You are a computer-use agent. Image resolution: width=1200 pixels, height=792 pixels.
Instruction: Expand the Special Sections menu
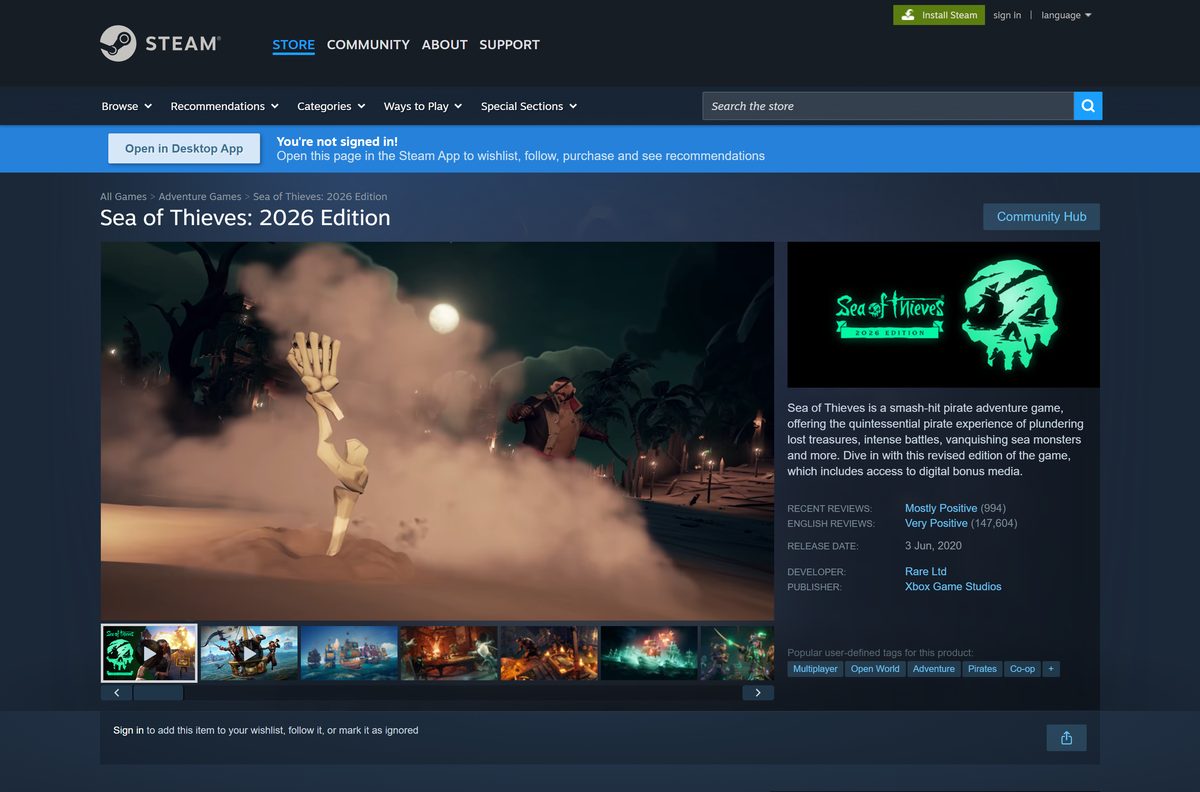(529, 106)
